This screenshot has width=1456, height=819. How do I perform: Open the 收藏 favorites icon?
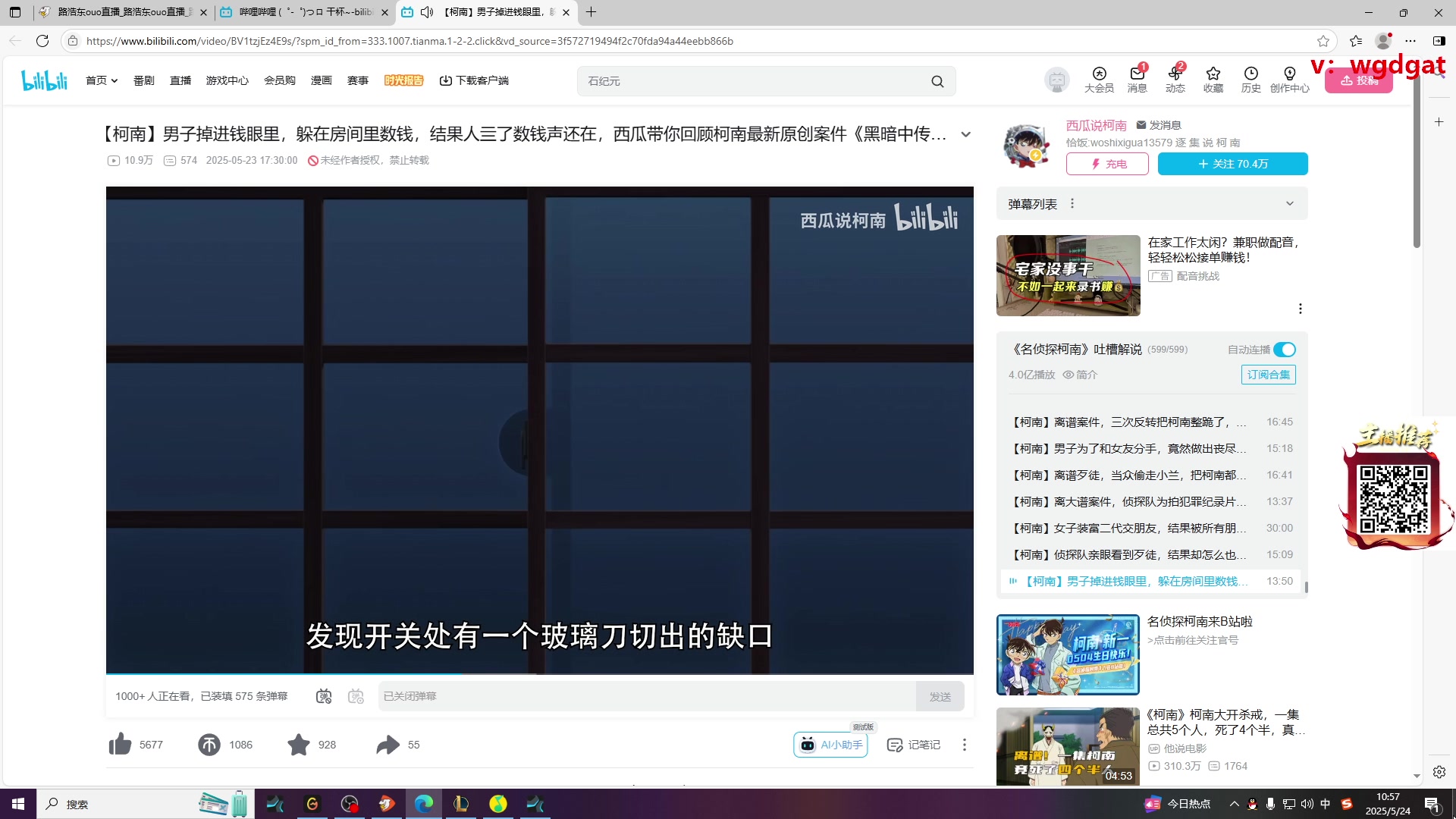coord(1213,80)
